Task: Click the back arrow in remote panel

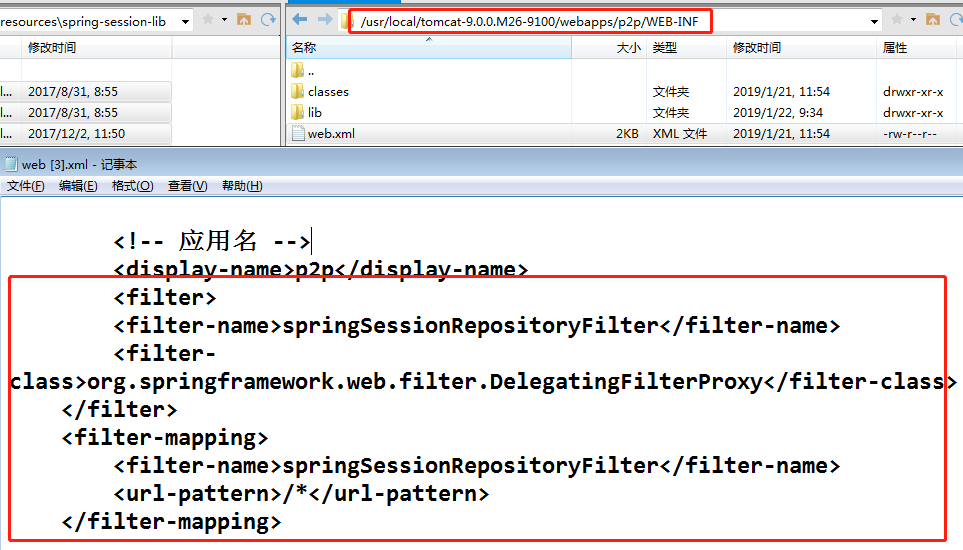Action: (x=302, y=20)
